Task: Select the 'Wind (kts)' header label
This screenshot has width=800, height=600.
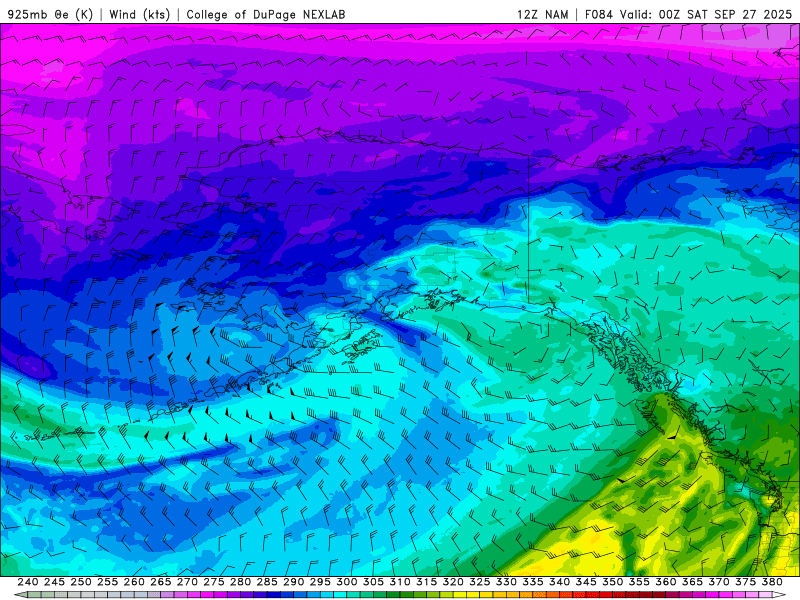Action: (139, 14)
